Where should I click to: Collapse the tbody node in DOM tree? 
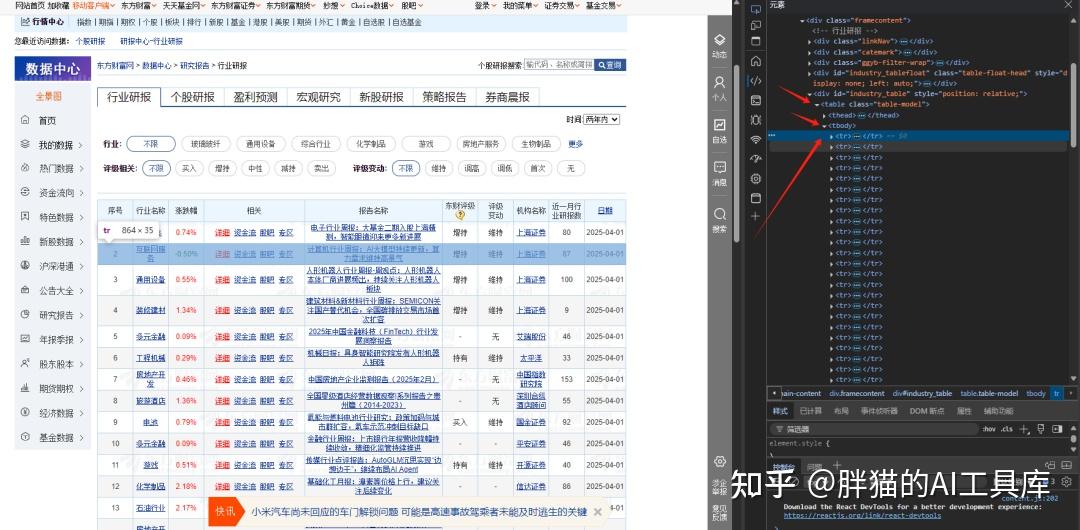[x=824, y=125]
